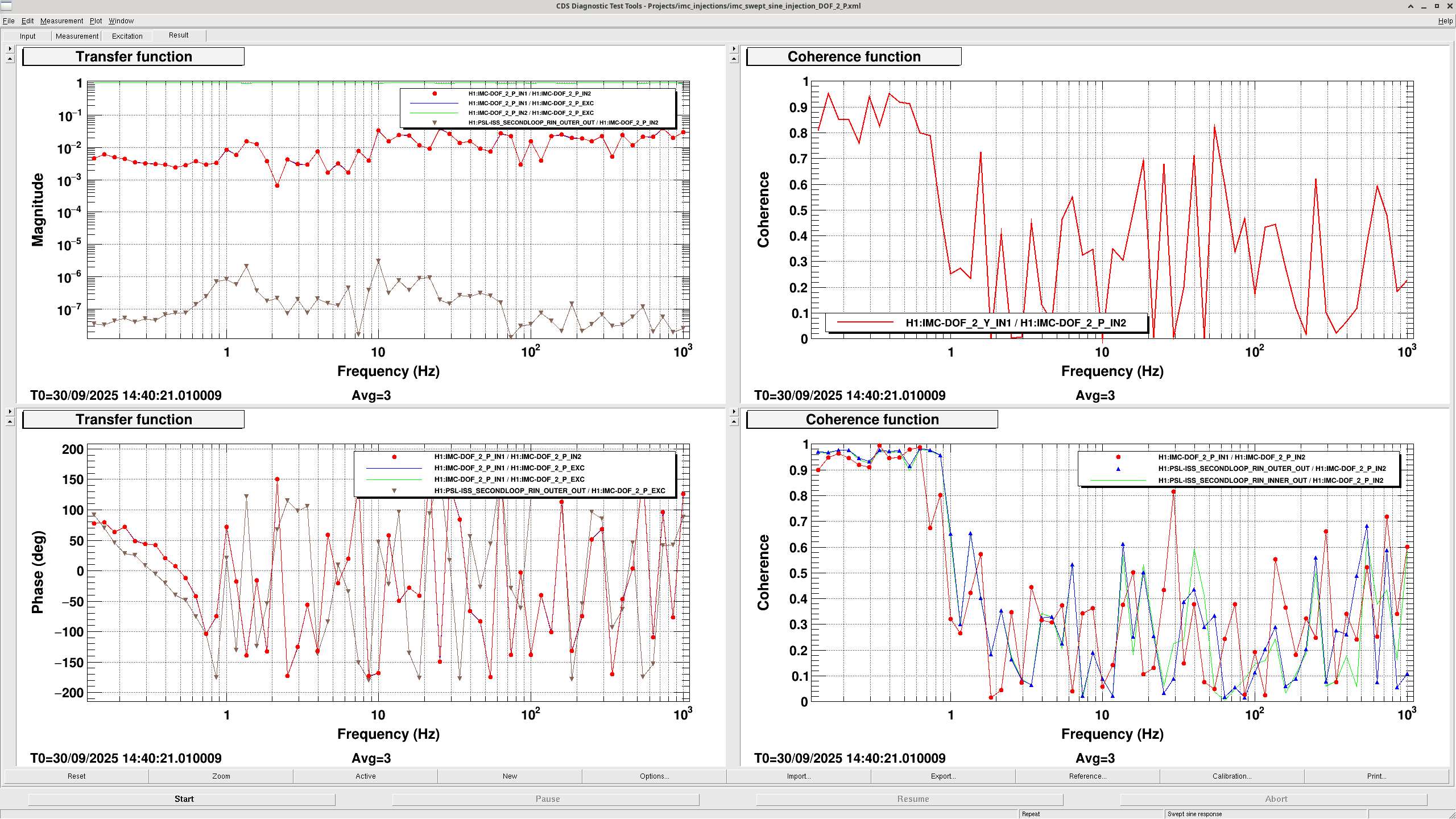Open the Measurement menu

61,21
